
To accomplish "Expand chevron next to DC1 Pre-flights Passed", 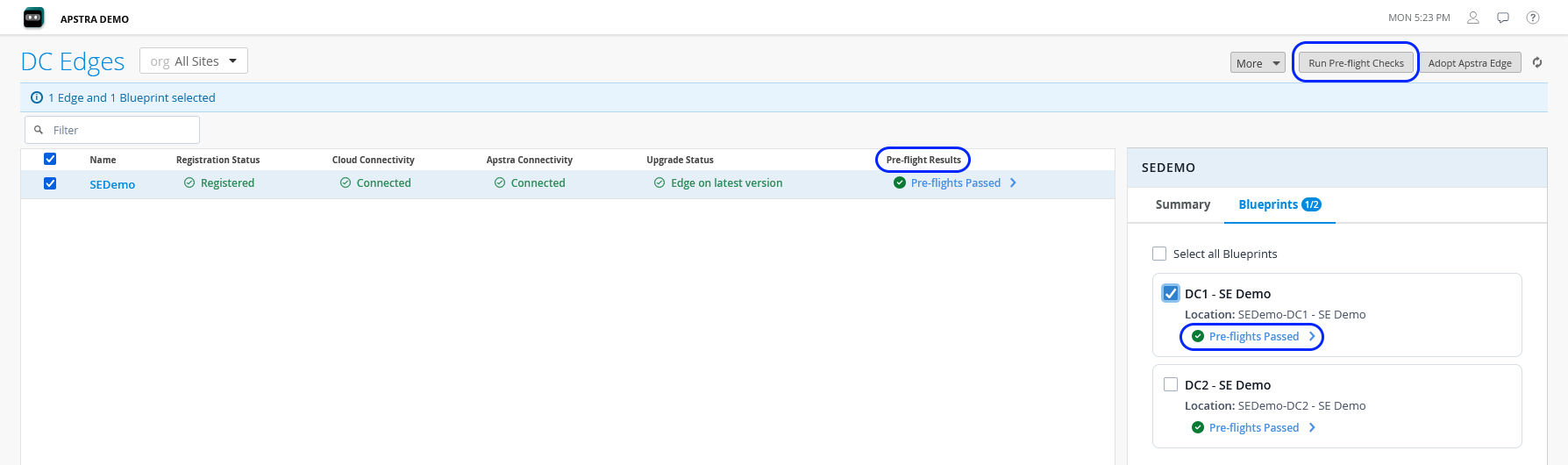I will click(1312, 336).
